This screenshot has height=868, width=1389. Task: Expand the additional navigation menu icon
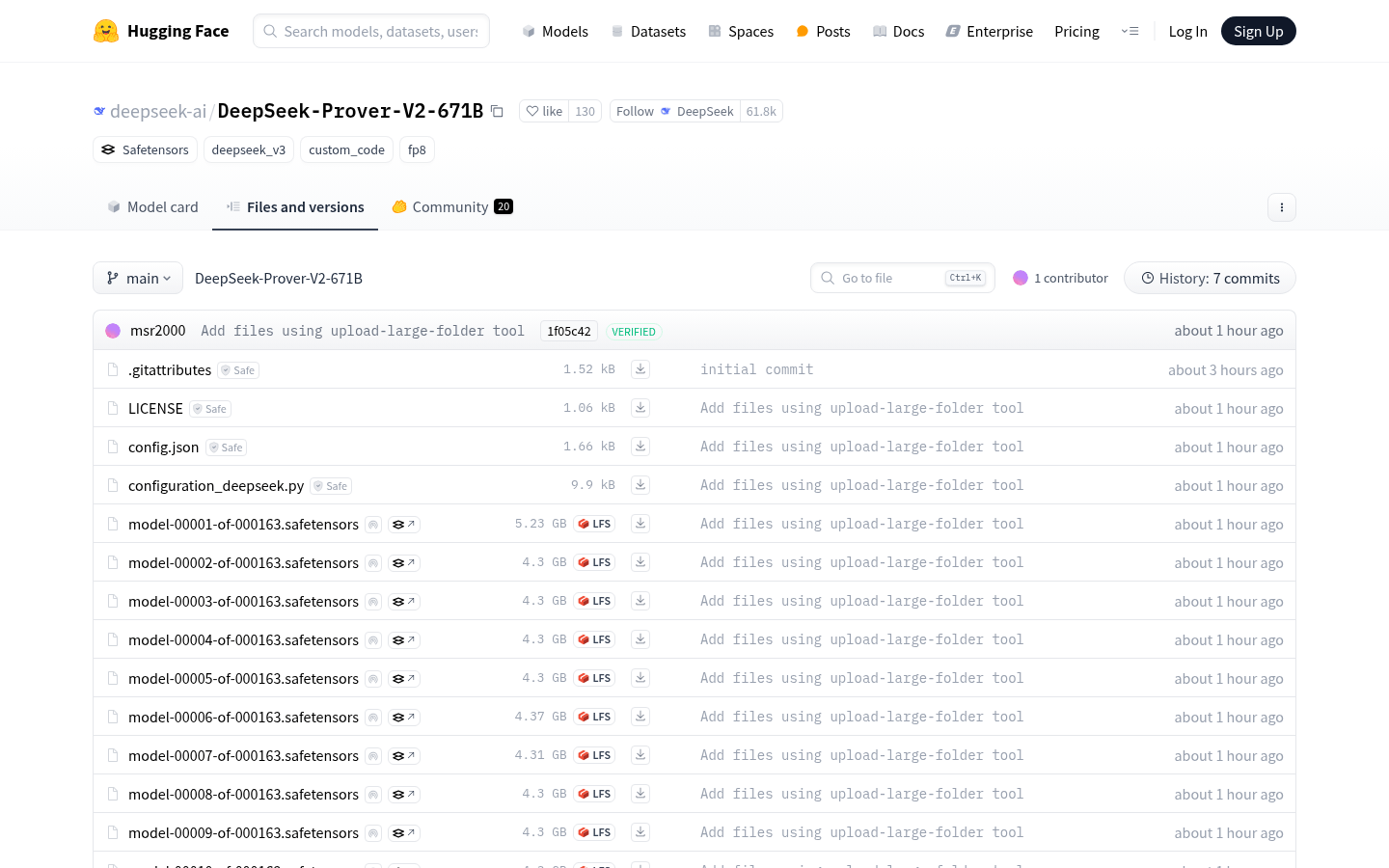tap(1130, 31)
